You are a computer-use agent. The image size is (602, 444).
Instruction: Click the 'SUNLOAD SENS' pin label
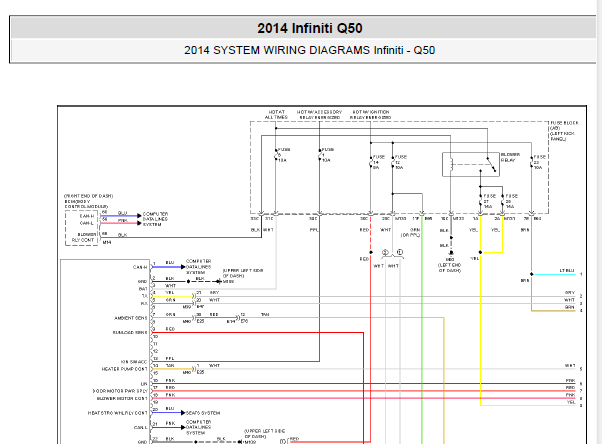click(x=130, y=333)
